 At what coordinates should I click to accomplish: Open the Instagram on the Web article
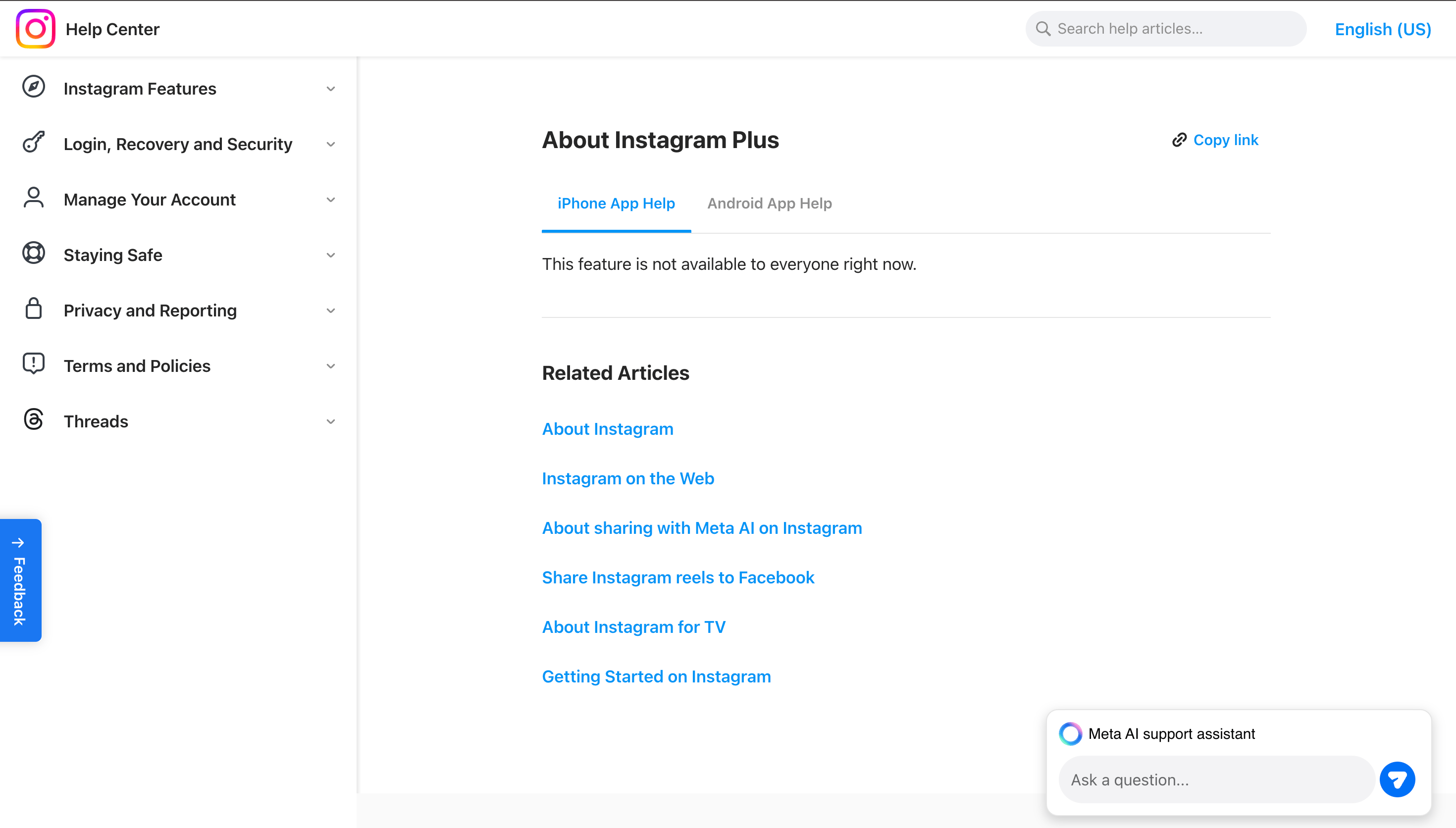[x=627, y=478]
